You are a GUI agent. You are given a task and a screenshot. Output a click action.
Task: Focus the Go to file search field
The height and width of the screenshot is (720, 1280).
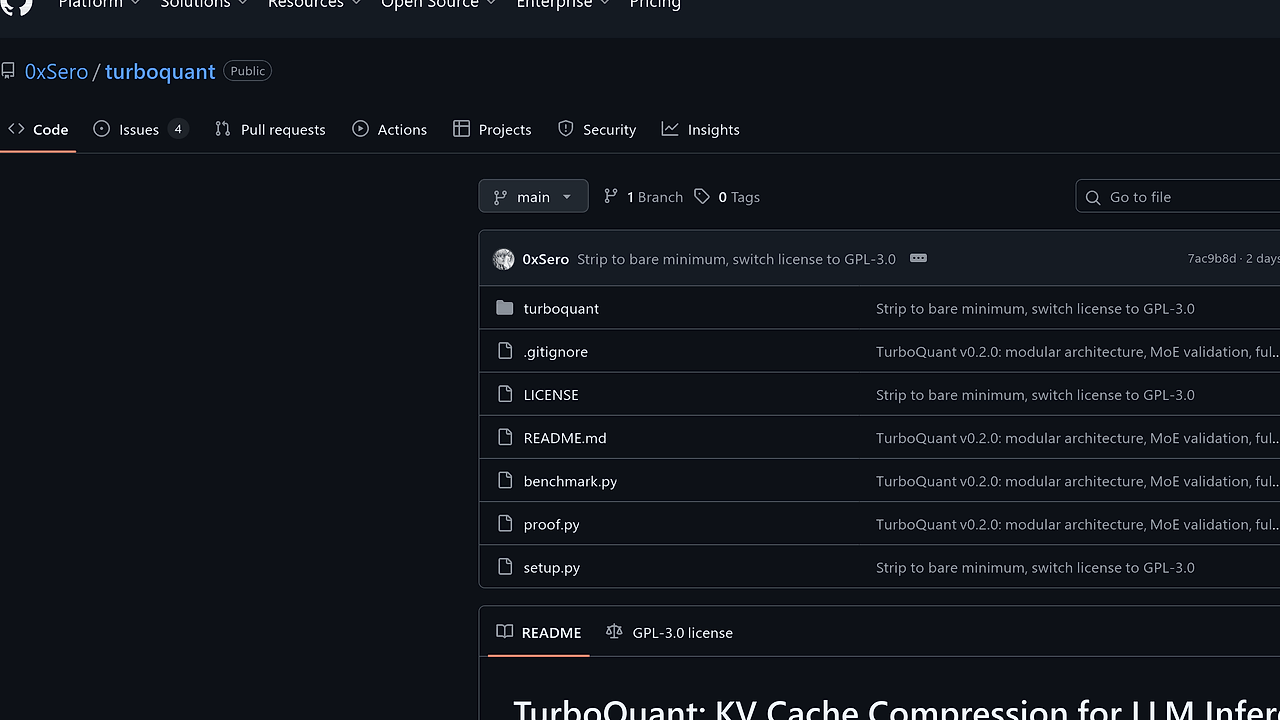coord(1178,197)
